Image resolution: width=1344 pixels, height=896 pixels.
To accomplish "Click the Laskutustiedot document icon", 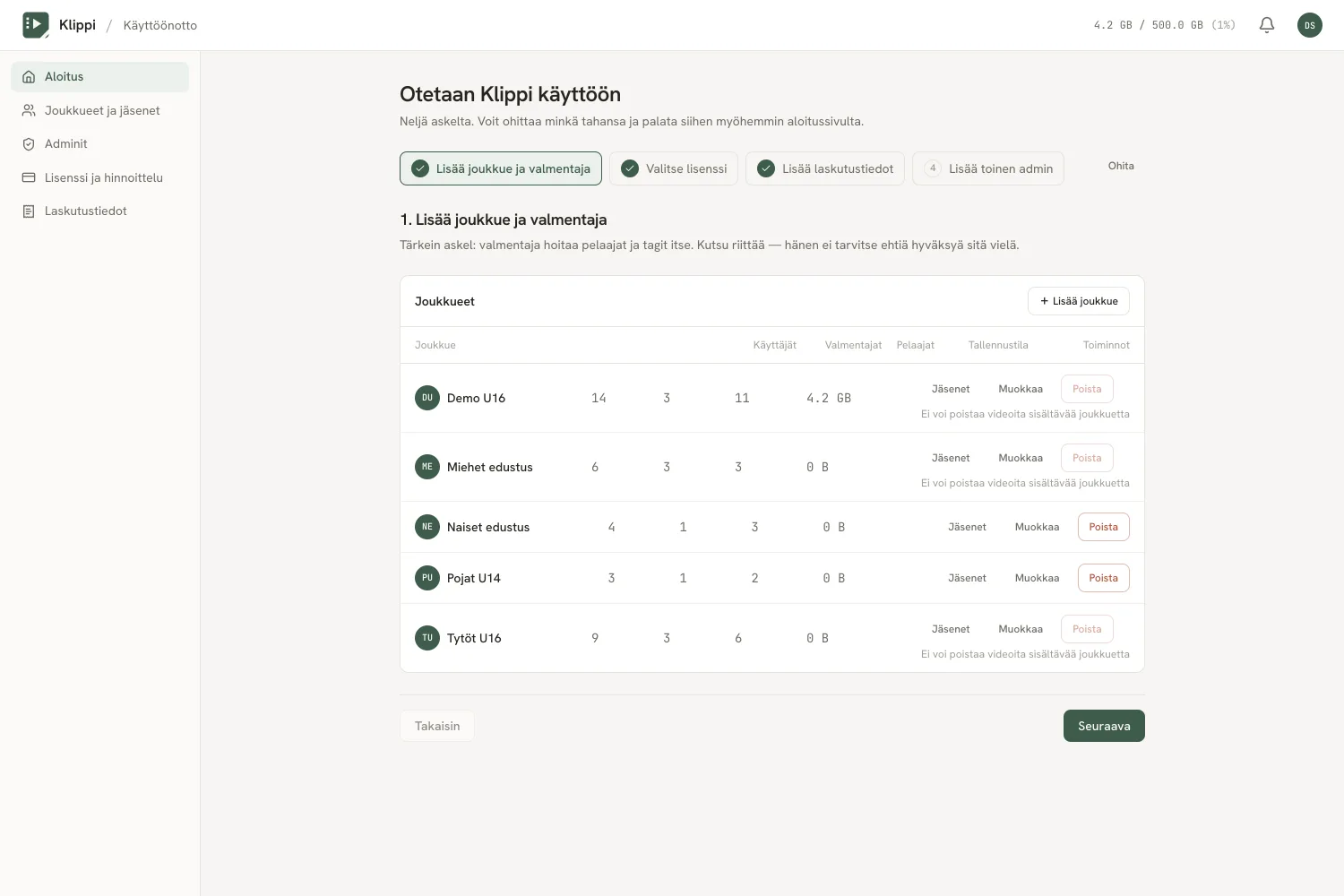I will (29, 211).
